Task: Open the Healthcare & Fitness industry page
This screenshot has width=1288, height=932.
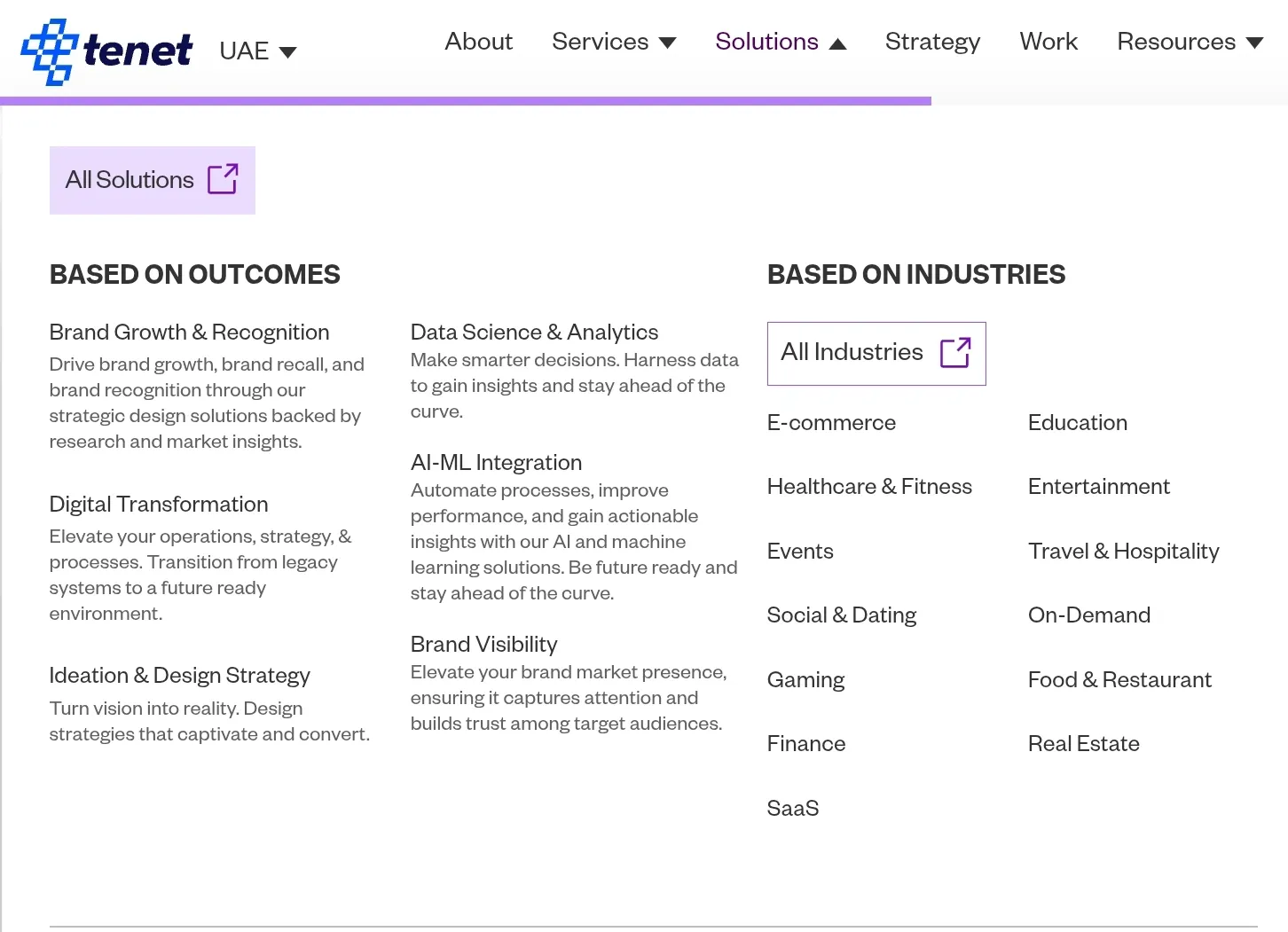Action: coord(869,487)
